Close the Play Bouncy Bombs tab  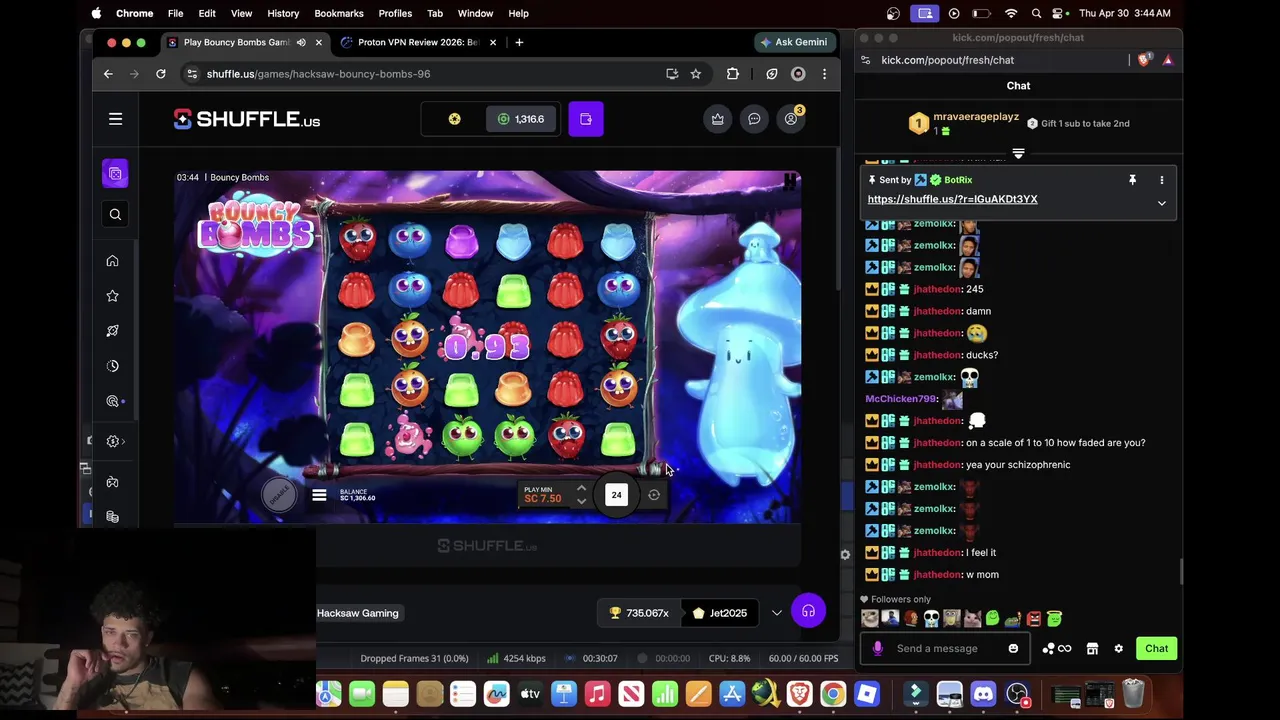pyautogui.click(x=318, y=42)
